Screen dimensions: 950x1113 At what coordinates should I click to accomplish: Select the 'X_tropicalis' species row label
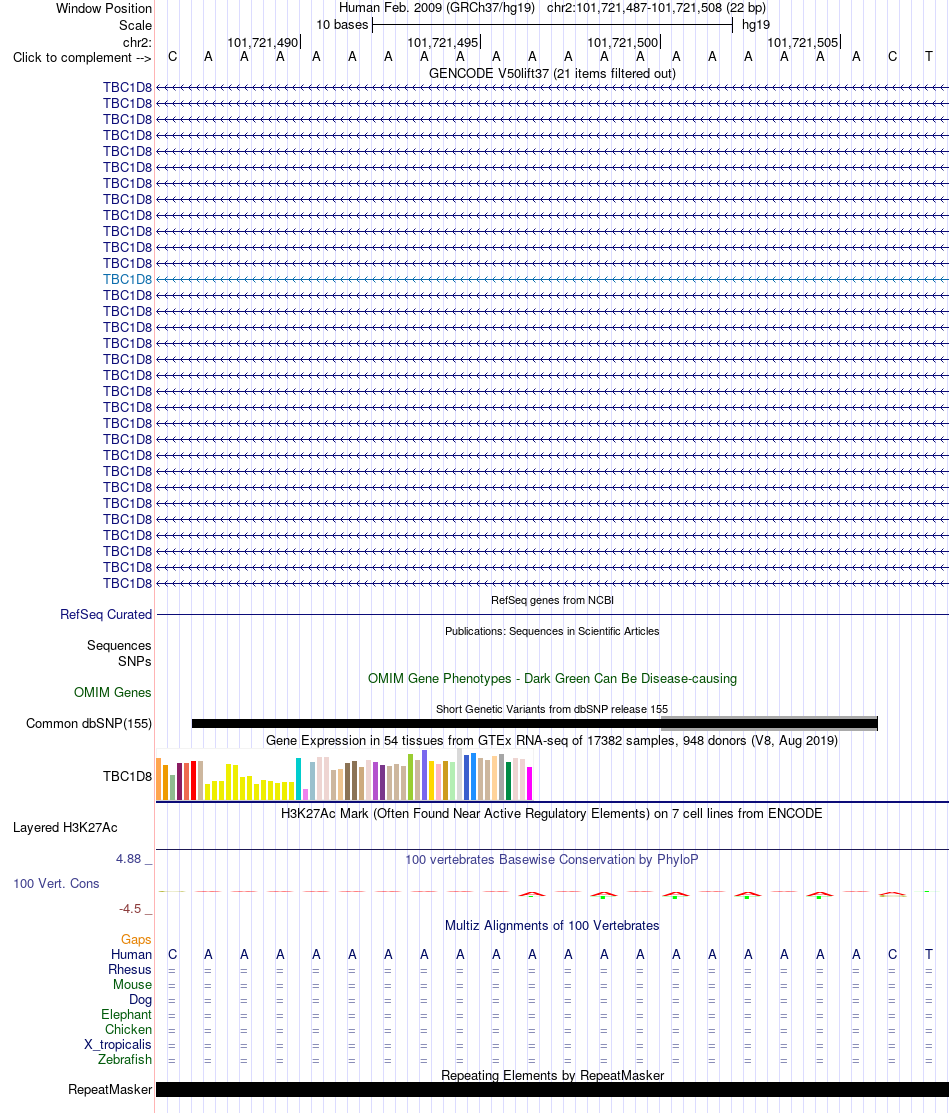tap(118, 1044)
